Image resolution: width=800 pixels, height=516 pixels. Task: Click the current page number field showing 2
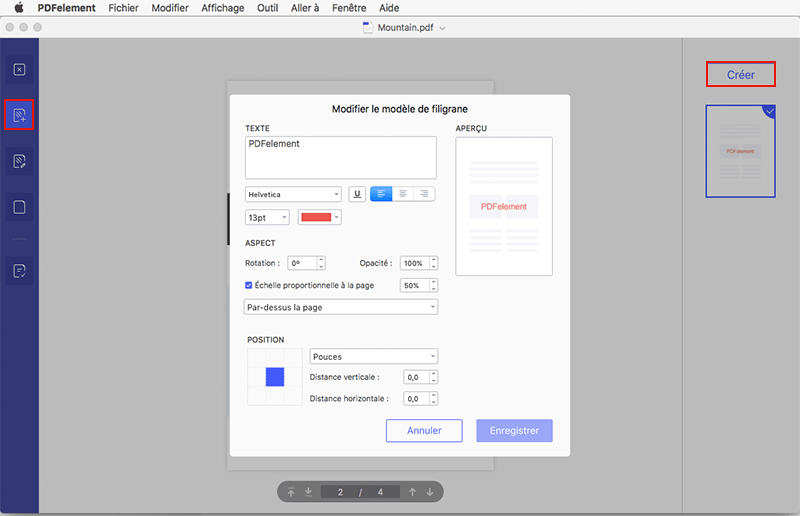pyautogui.click(x=340, y=492)
